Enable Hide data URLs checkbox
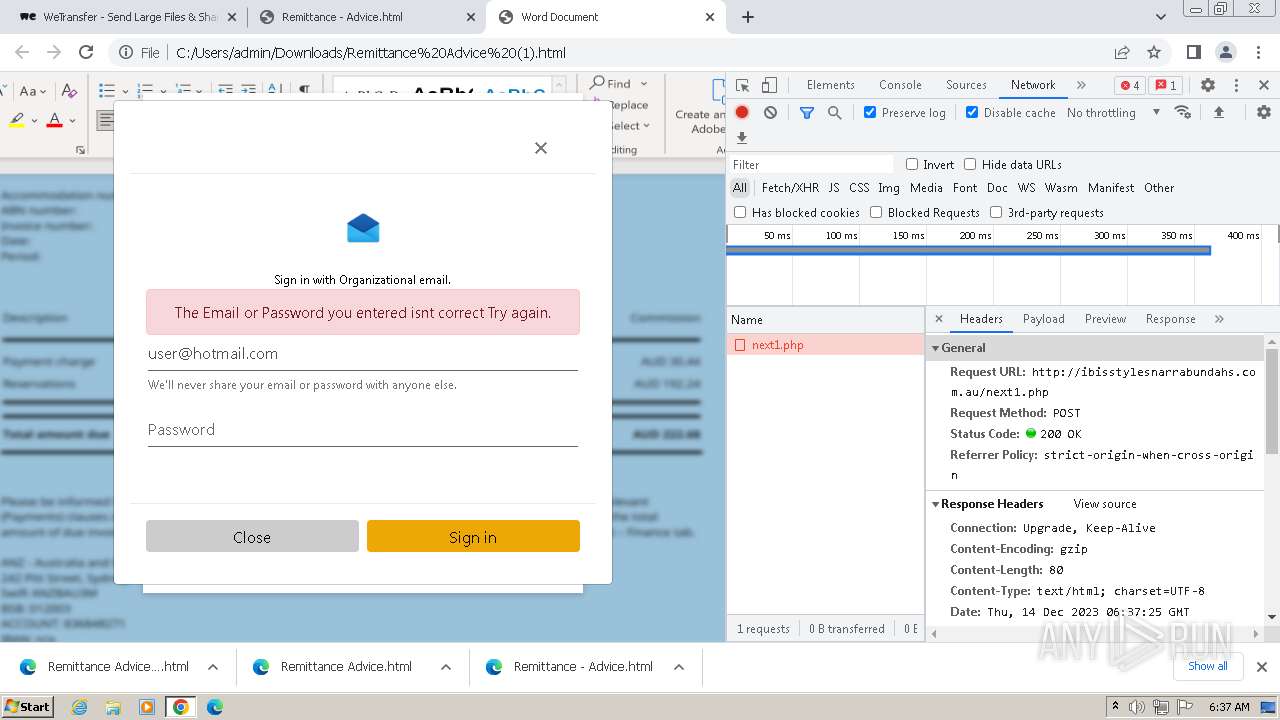 [x=970, y=164]
